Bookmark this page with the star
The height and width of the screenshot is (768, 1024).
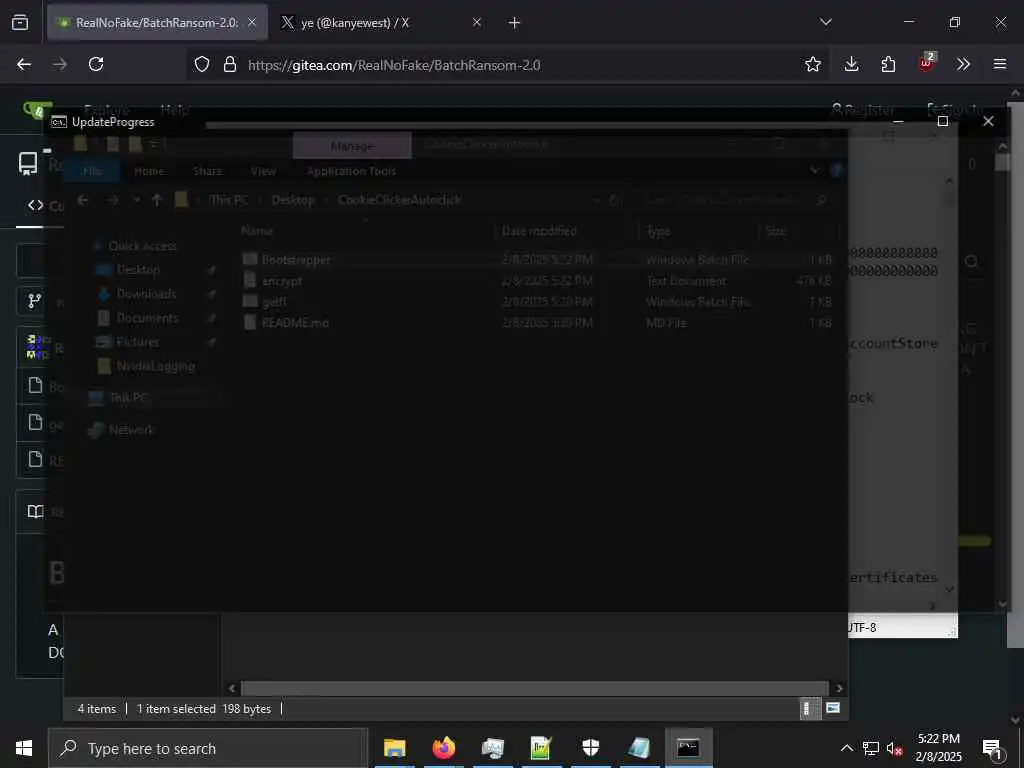(812, 64)
